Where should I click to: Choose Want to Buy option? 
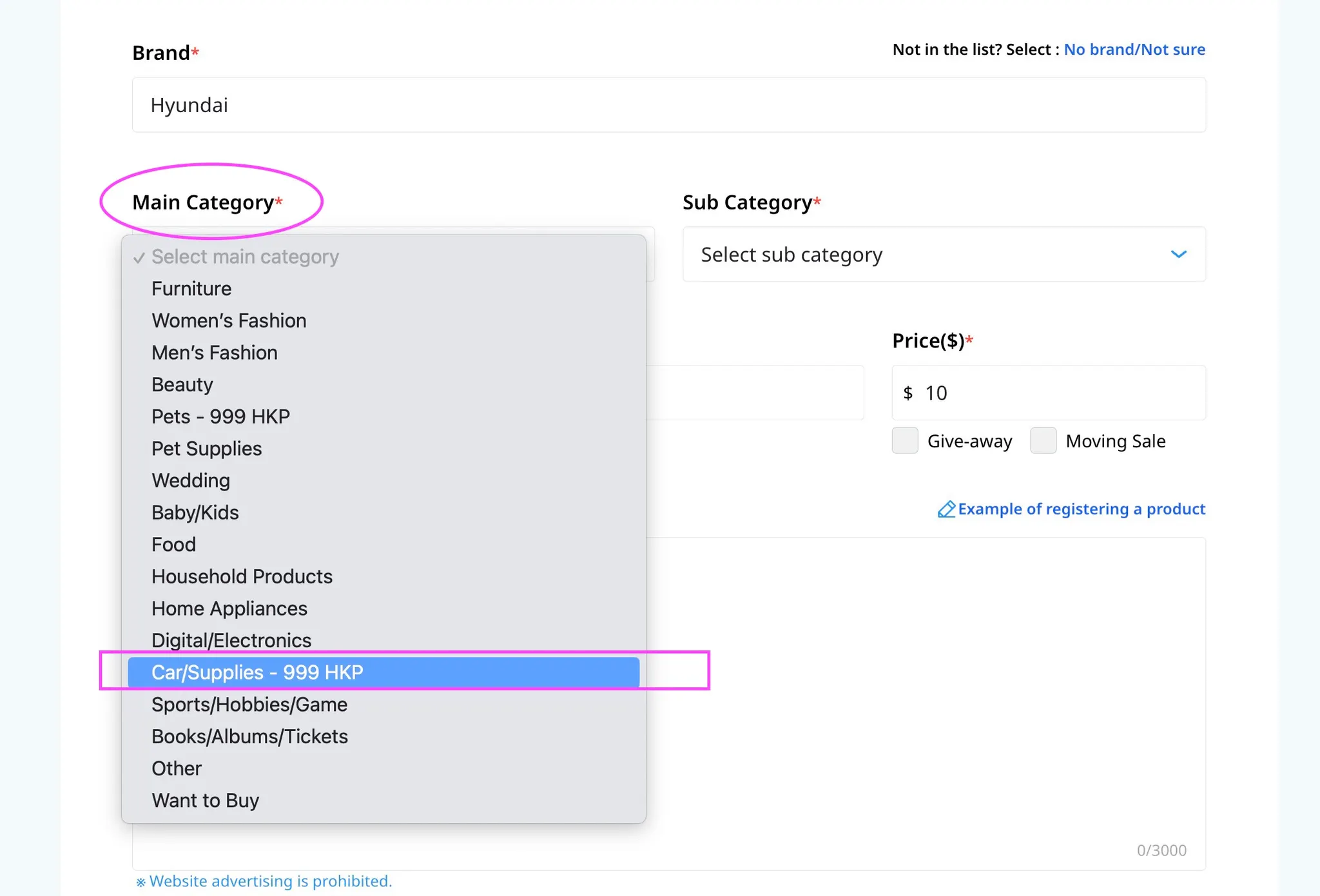[205, 801]
